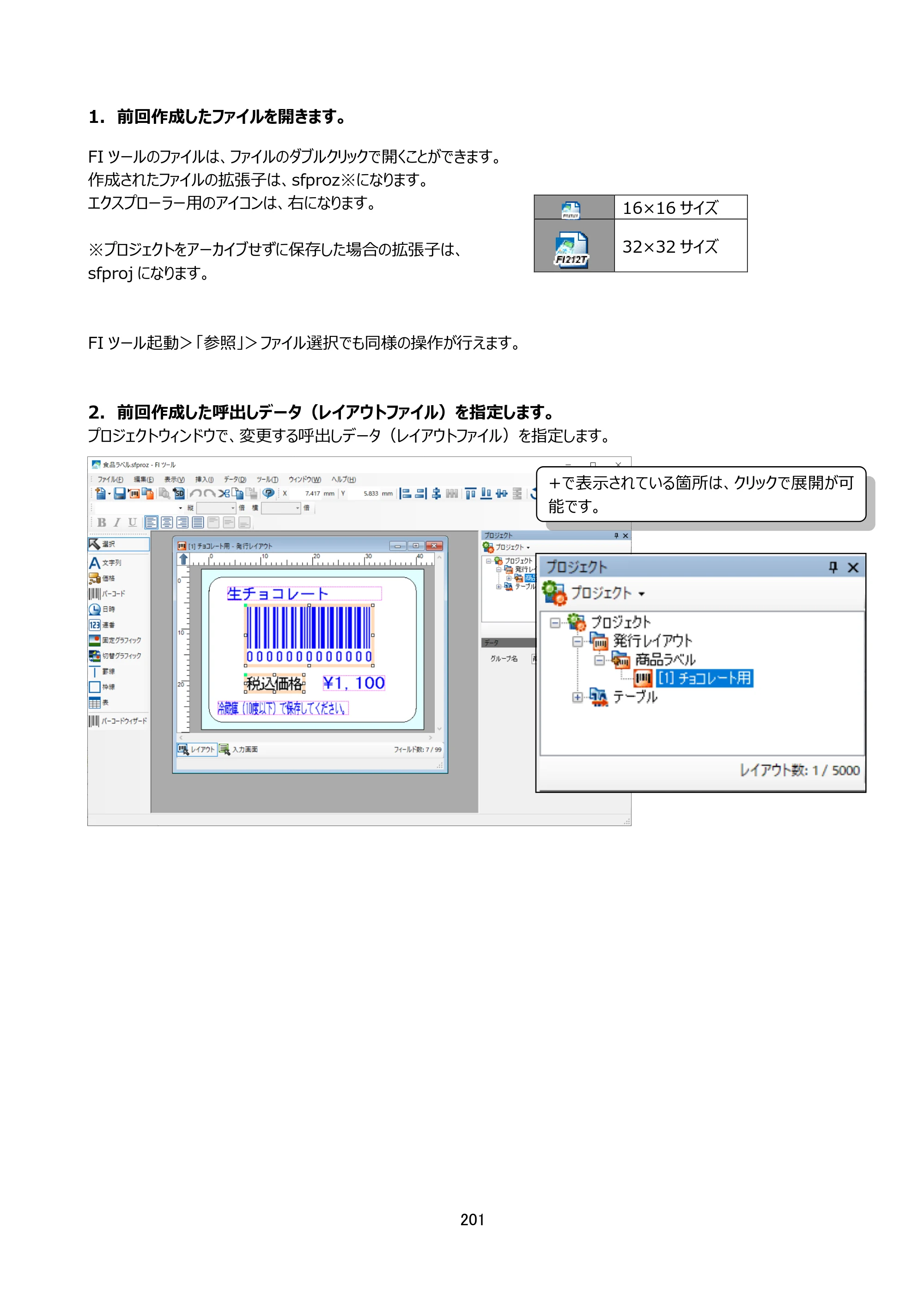Choose the 日時 date-time tool
The image size is (924, 1307).
tap(102, 609)
